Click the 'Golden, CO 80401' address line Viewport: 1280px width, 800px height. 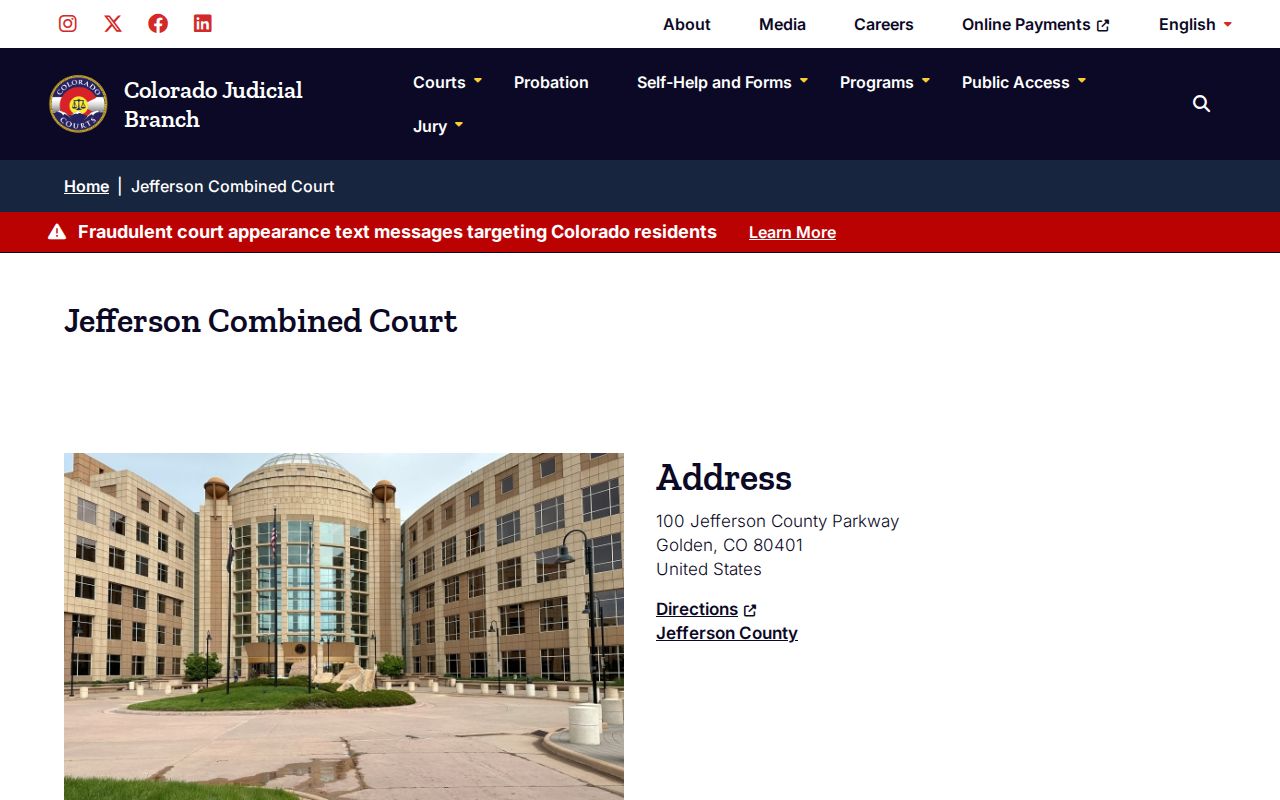pyautogui.click(x=730, y=545)
